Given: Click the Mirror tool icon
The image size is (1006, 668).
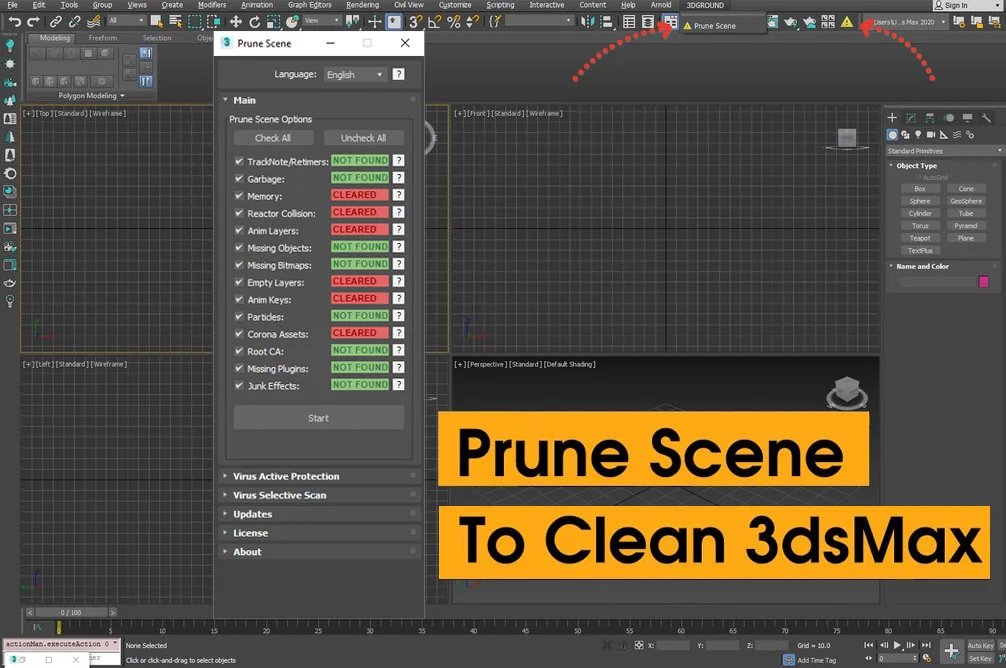Looking at the screenshot, I should pos(587,22).
